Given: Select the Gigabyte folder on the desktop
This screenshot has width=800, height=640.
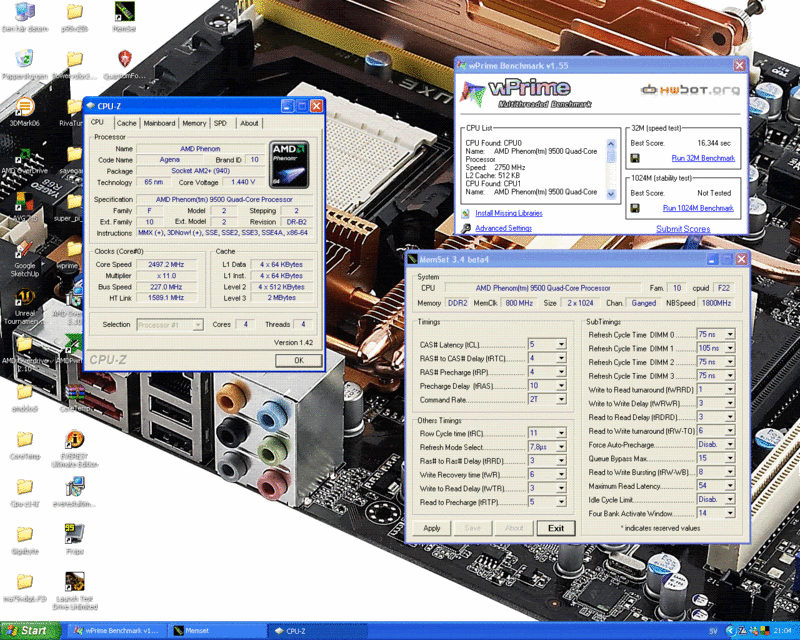Looking at the screenshot, I should point(24,534).
